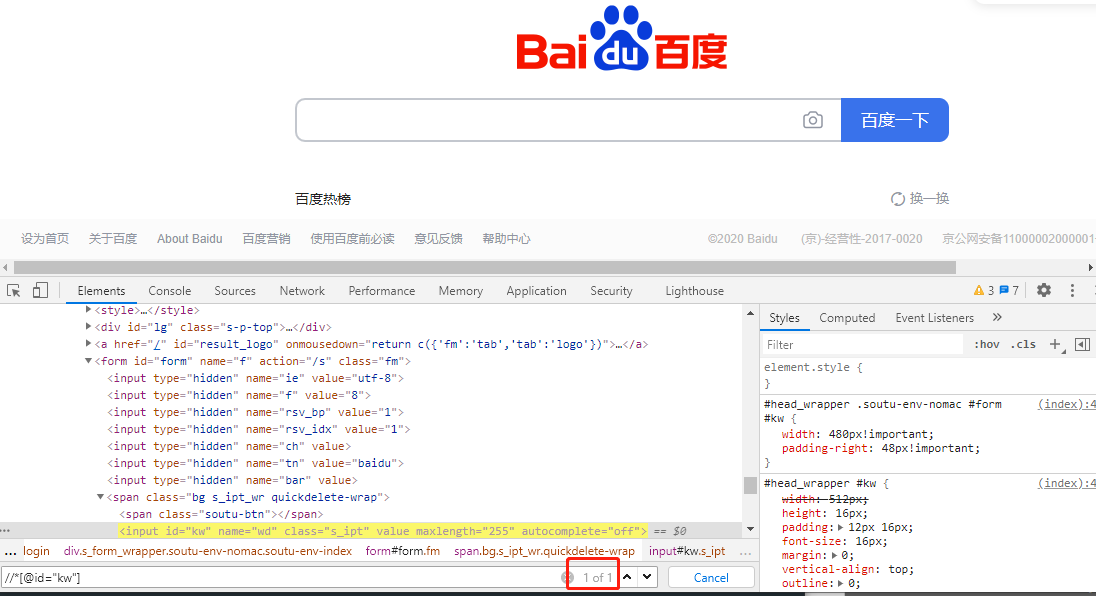The image size is (1096, 596).
Task: Expand the outline shorthand triangle
Action: pyautogui.click(x=841, y=583)
